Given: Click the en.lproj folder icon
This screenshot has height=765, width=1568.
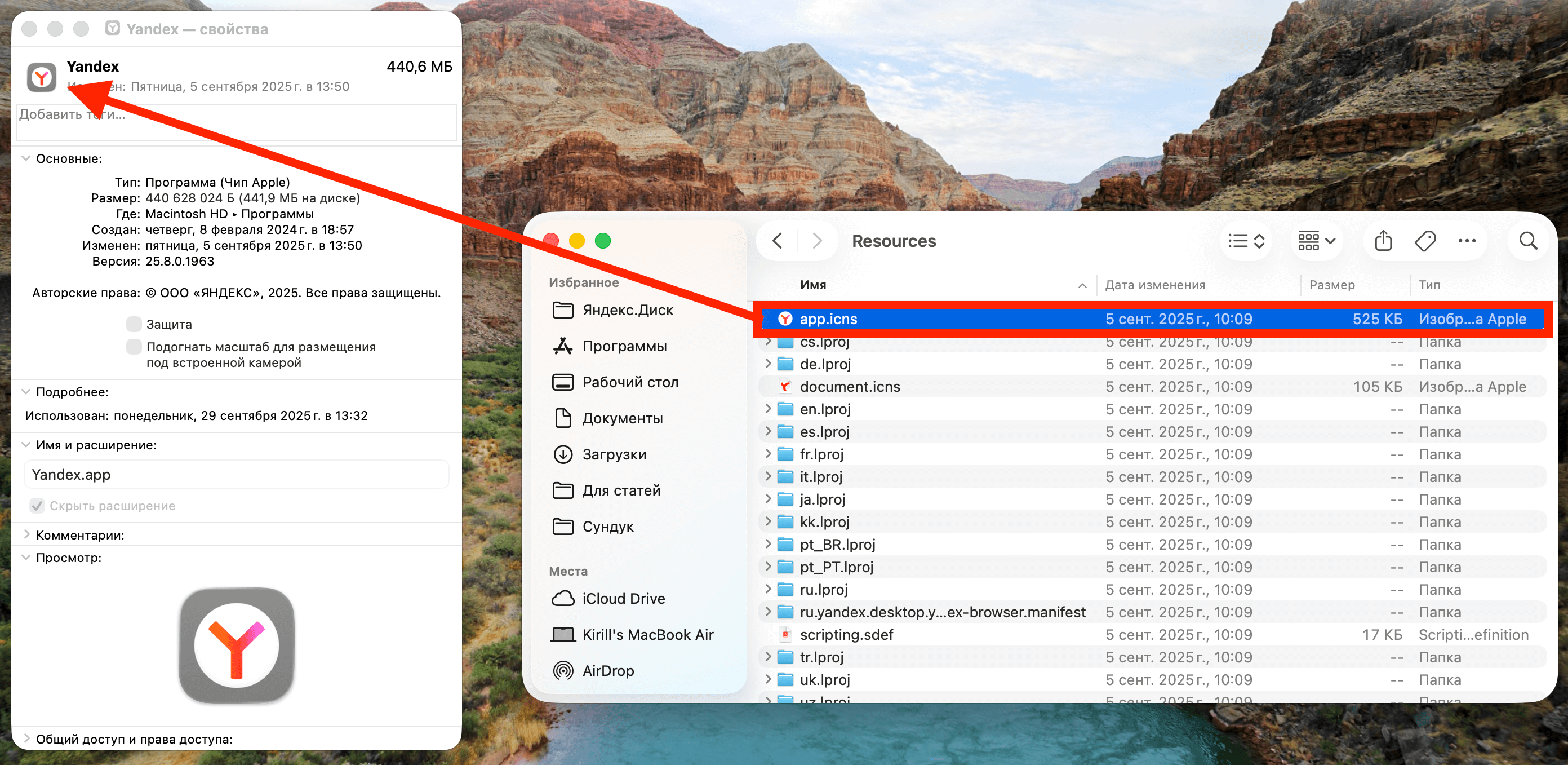Looking at the screenshot, I should click(785, 409).
